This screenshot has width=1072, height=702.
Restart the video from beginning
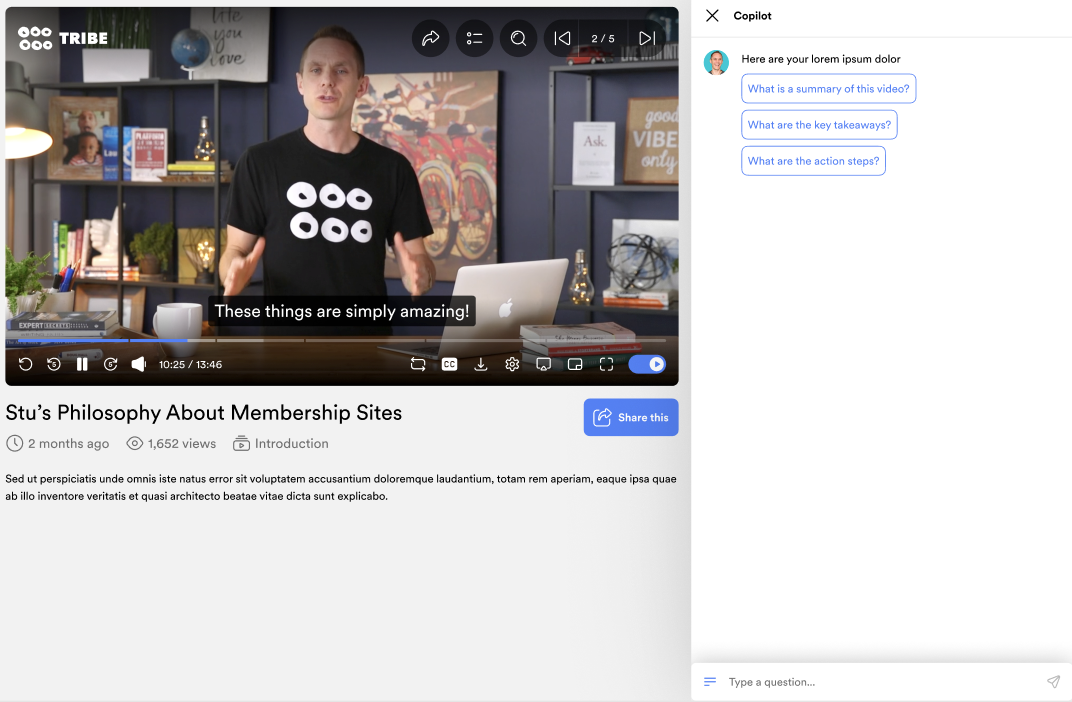click(x=26, y=365)
